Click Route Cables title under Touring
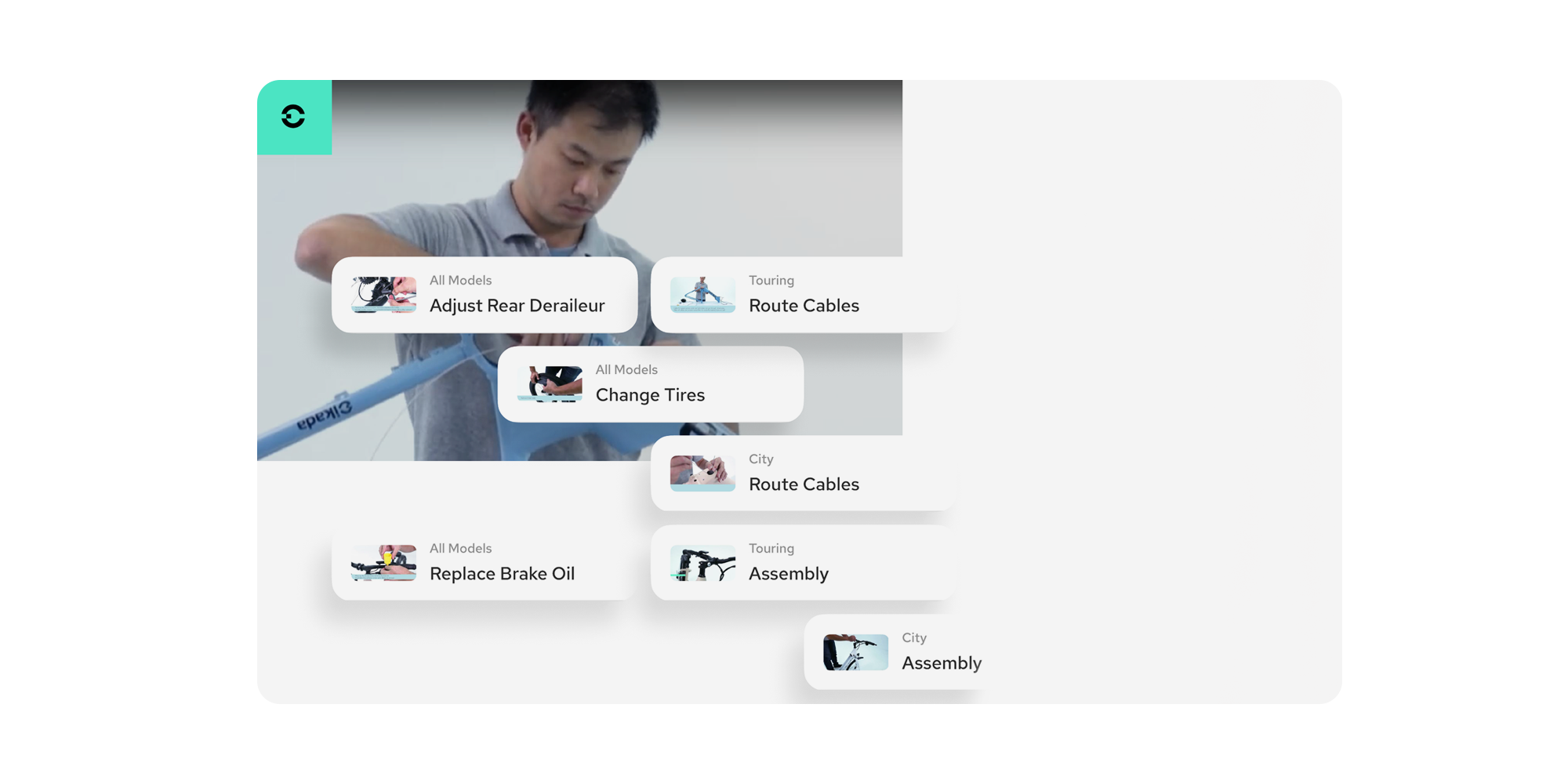 [x=804, y=306]
